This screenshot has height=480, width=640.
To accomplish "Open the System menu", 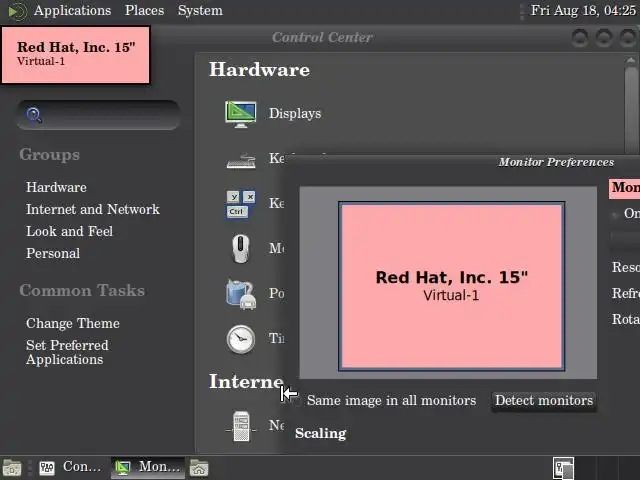I will pos(200,11).
